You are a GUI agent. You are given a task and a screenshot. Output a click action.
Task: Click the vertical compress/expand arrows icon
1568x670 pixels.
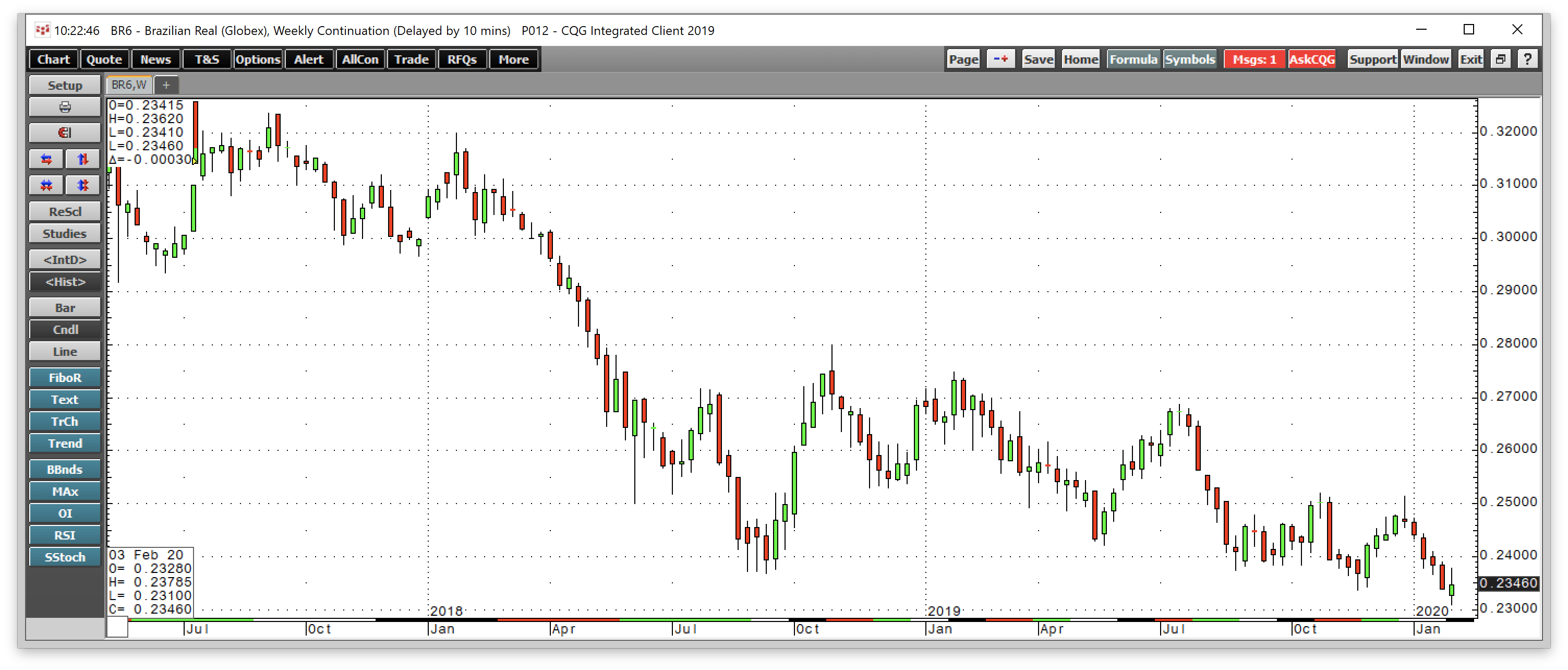tap(83, 185)
